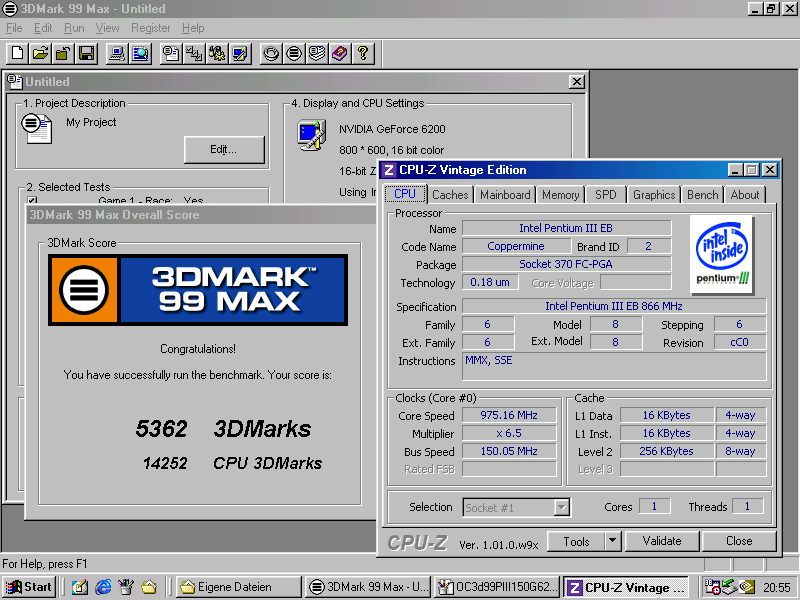This screenshot has height=600, width=800.
Task: Click the project description document toolbar icon
Action: click(x=171, y=53)
